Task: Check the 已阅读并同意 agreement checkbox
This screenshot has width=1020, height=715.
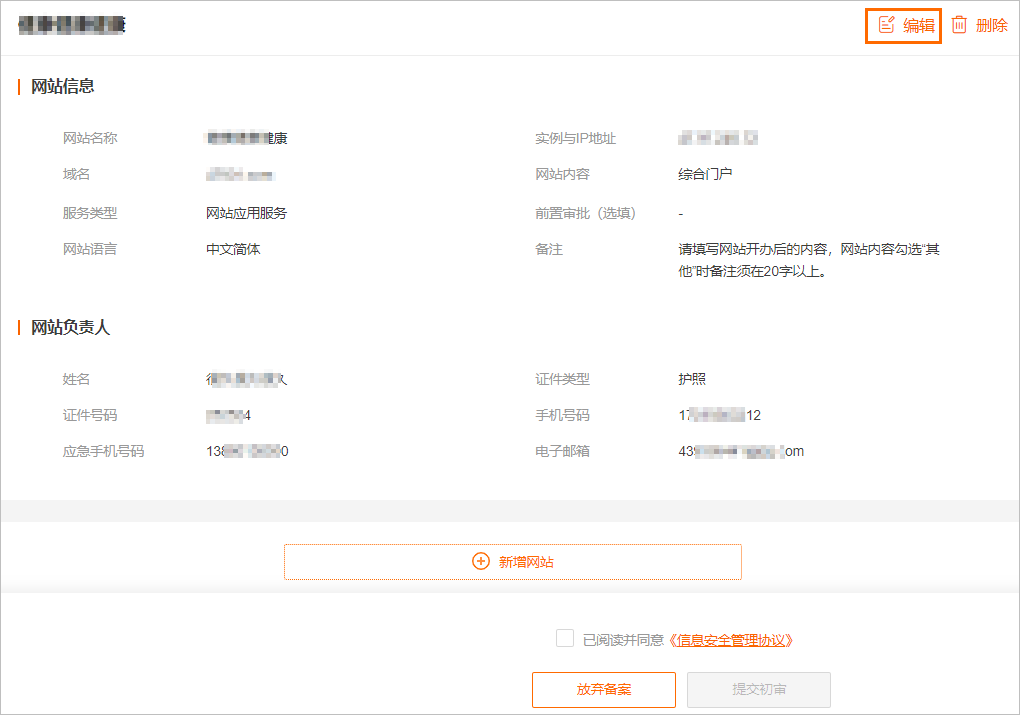Action: coord(564,638)
